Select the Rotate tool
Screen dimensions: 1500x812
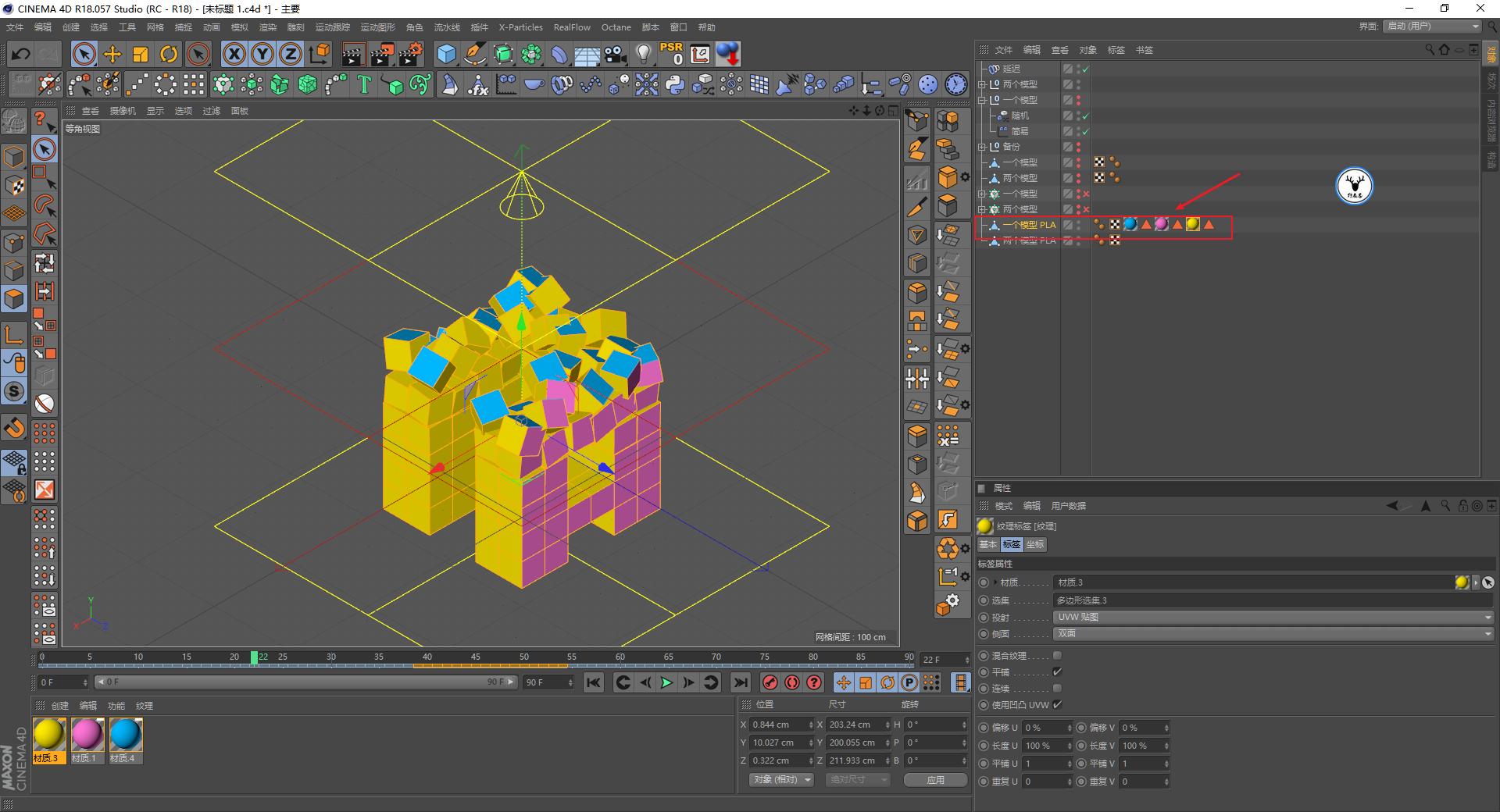click(169, 54)
